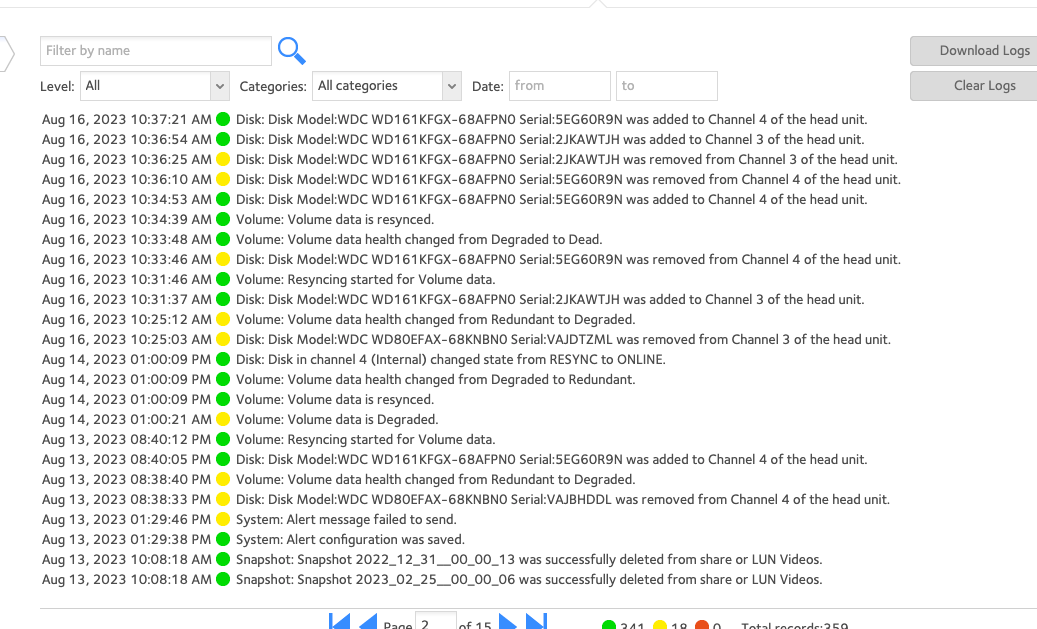Toggle the yellow warning log counter filter

[x=662, y=624]
